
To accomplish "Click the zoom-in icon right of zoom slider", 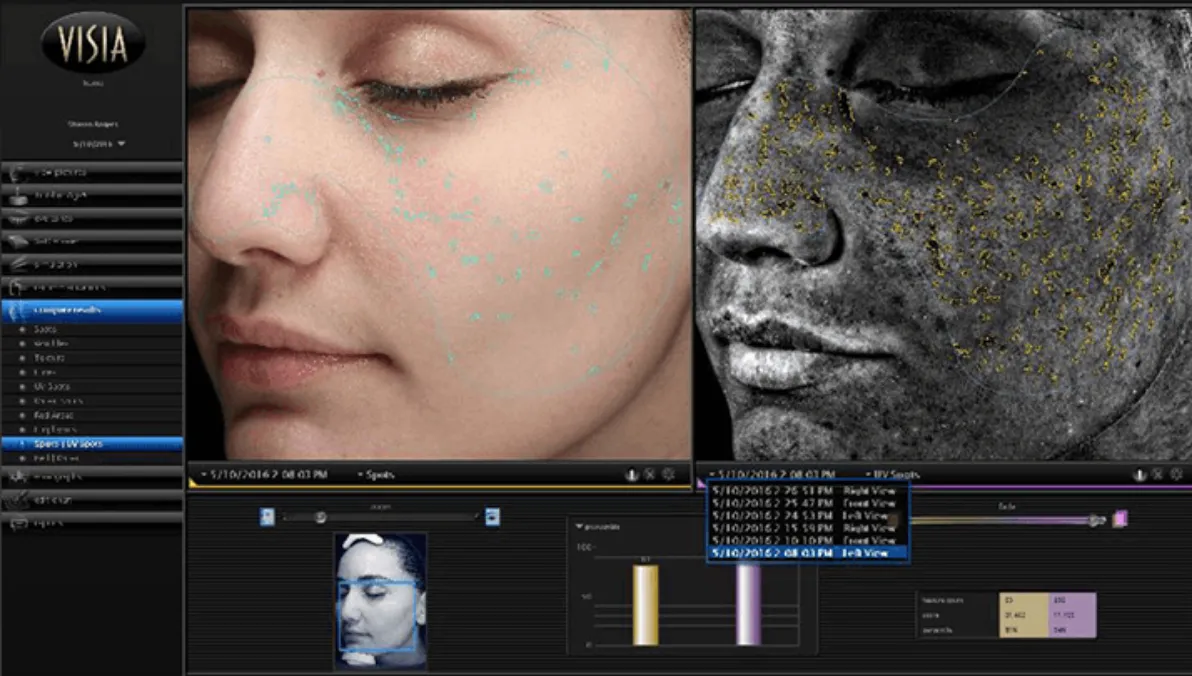I will click(x=492, y=516).
